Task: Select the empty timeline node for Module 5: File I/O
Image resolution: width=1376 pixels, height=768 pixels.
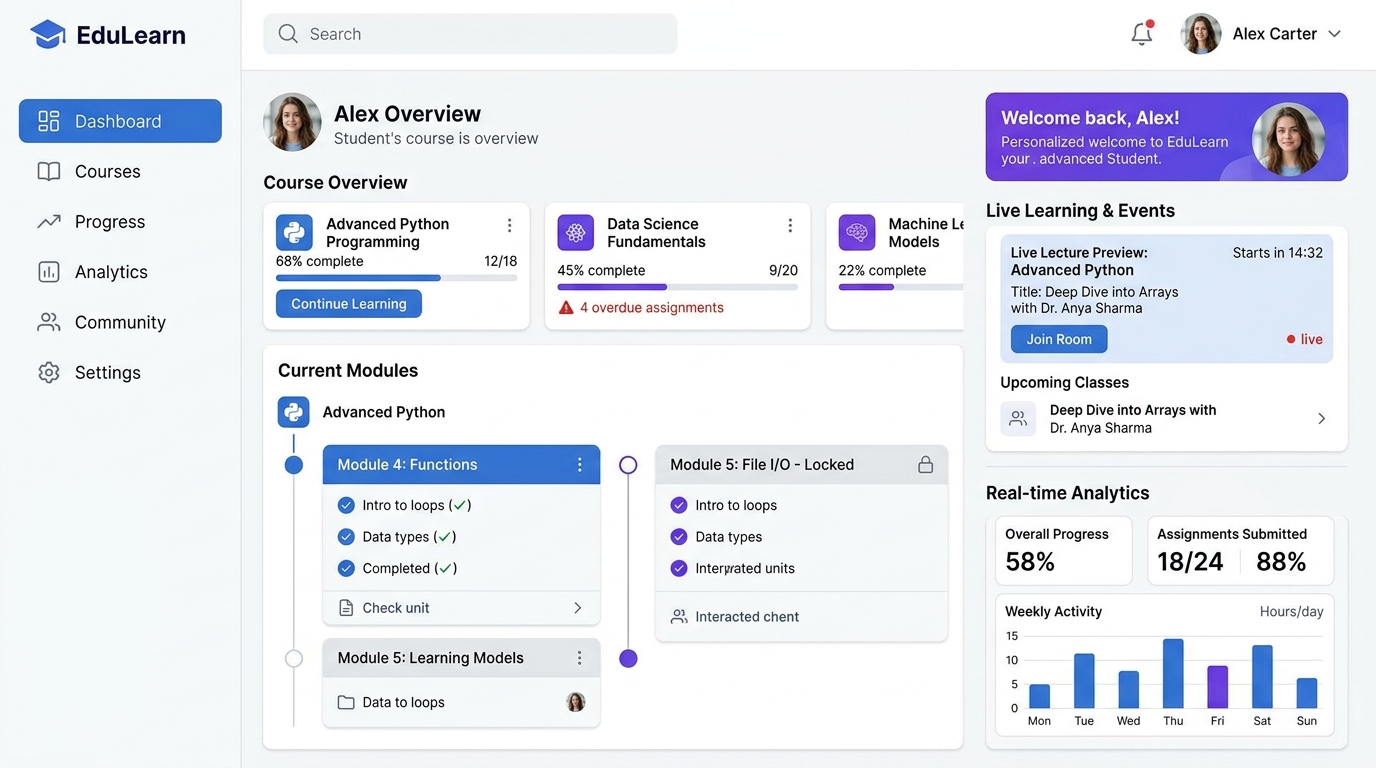Action: 628,465
